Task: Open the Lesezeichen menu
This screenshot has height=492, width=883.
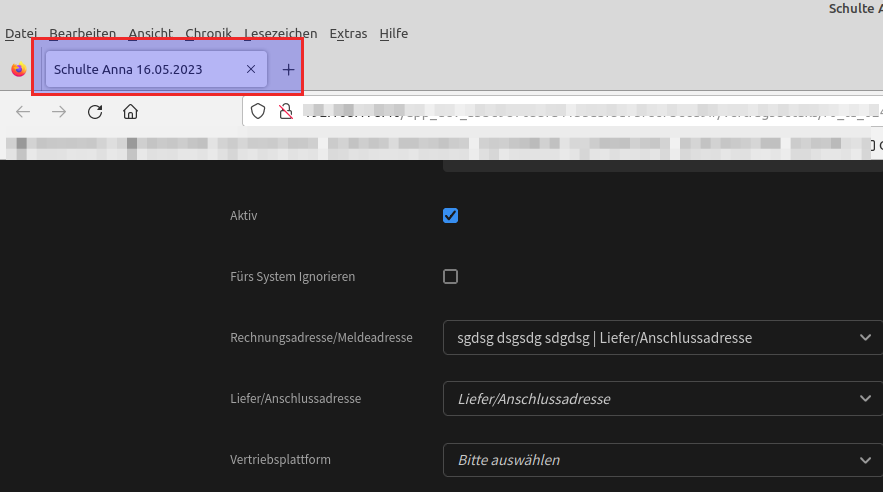Action: pyautogui.click(x=280, y=34)
